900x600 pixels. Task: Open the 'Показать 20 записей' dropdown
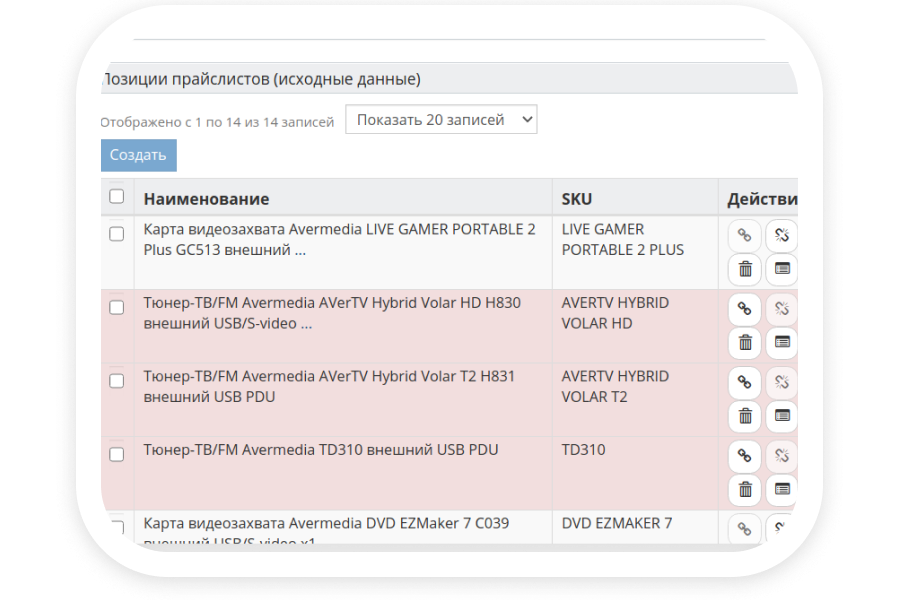point(441,119)
